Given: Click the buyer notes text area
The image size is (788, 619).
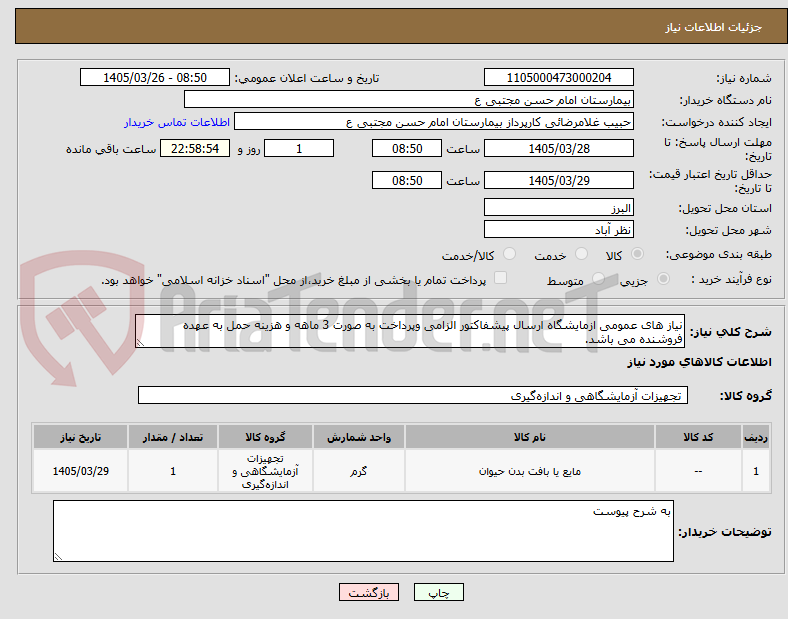Looking at the screenshot, I should tap(363, 531).
